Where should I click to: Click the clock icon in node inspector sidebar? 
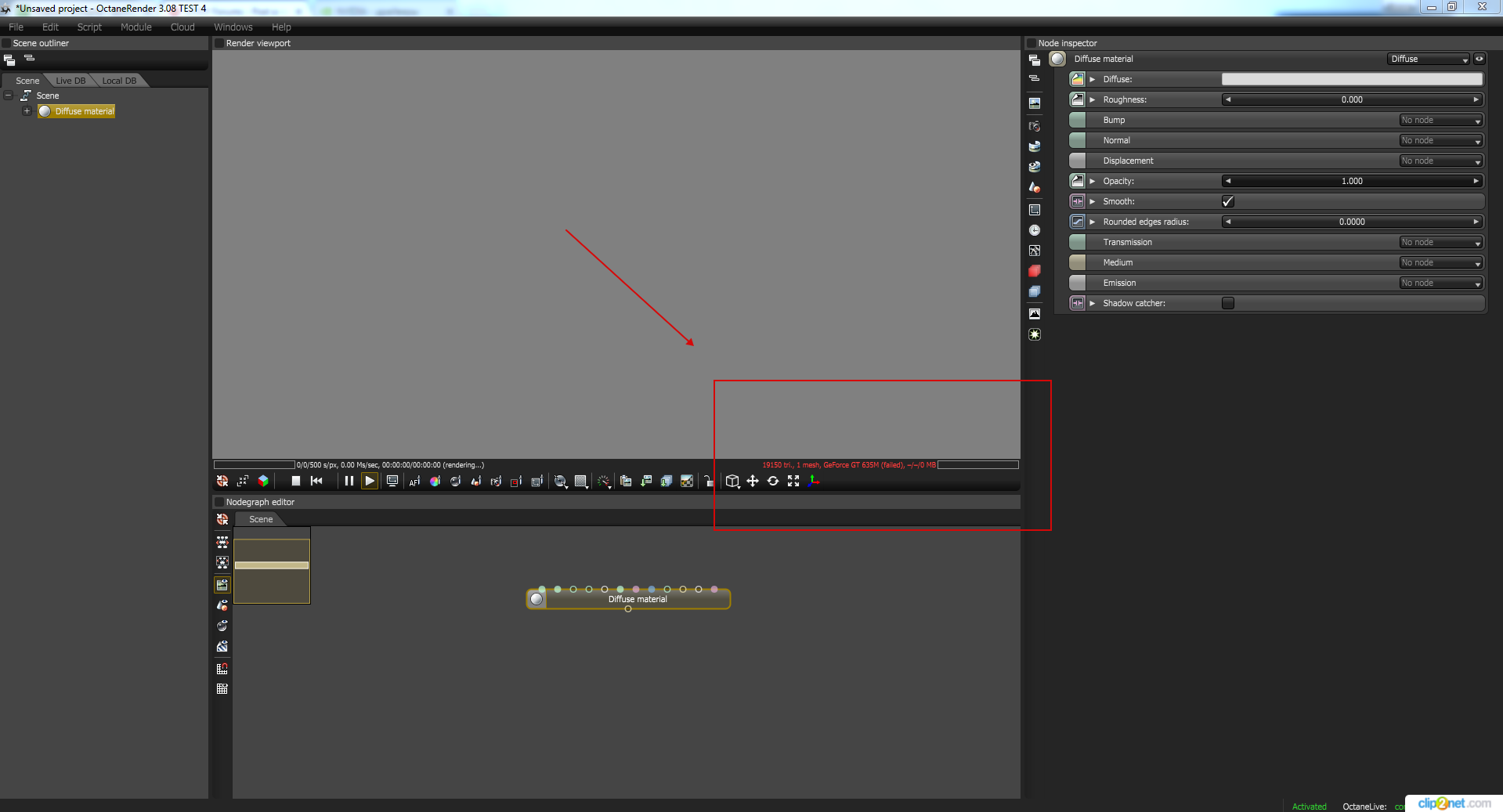(1035, 230)
